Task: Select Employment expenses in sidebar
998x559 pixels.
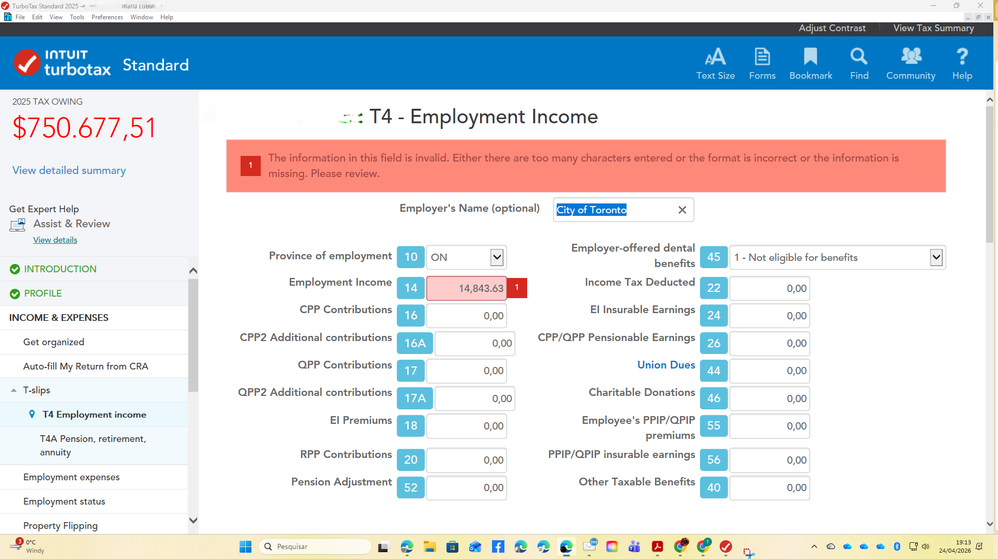Action: 71,477
